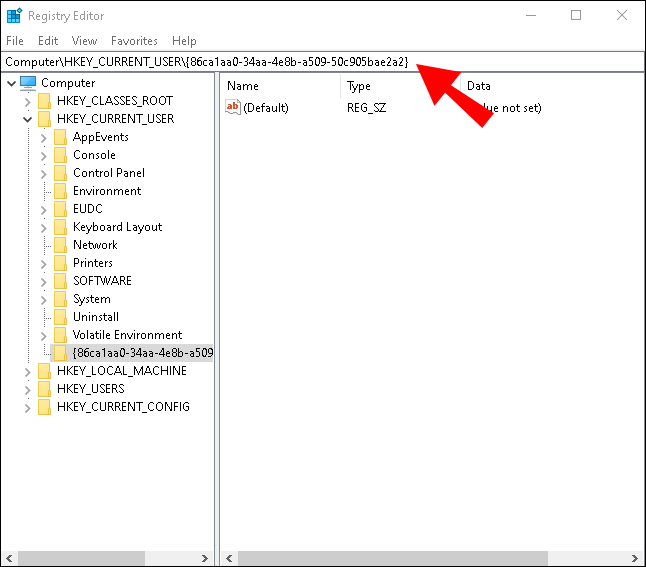The width and height of the screenshot is (646, 567).
Task: Expand HKEY_LOCAL_MACHINE chevron
Action: pyautogui.click(x=28, y=372)
